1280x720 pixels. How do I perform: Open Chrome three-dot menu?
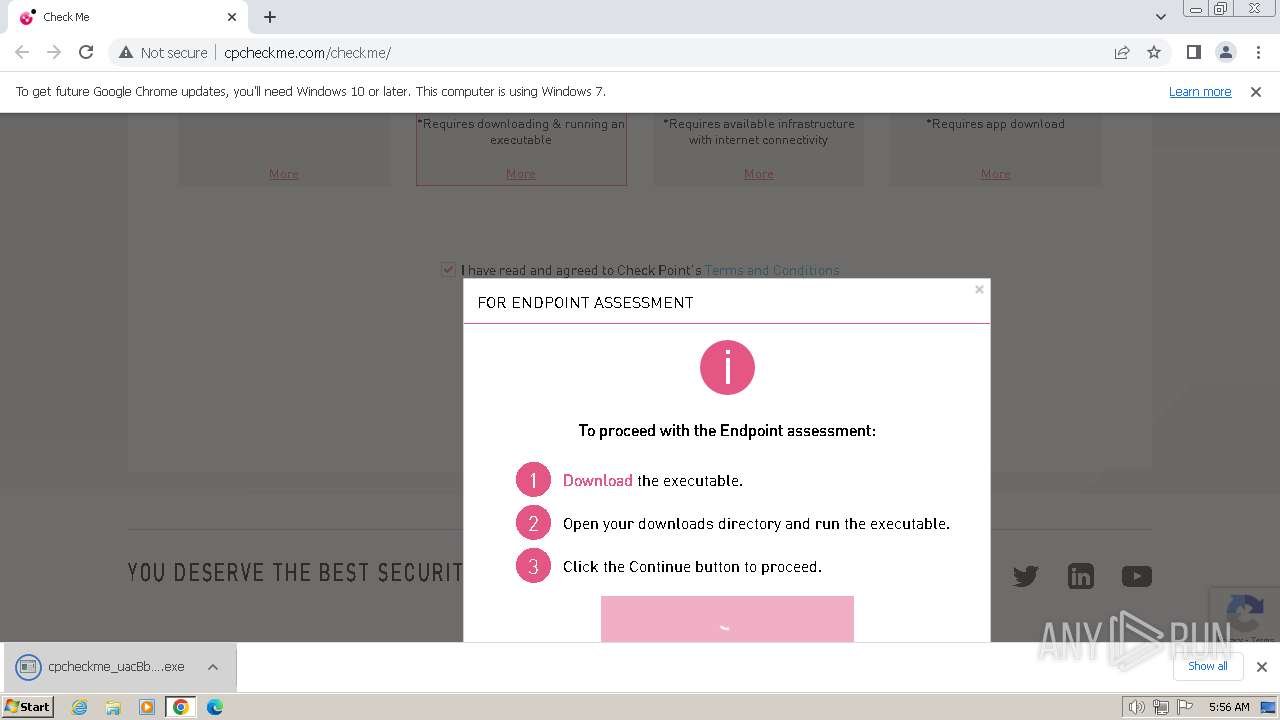[1258, 52]
